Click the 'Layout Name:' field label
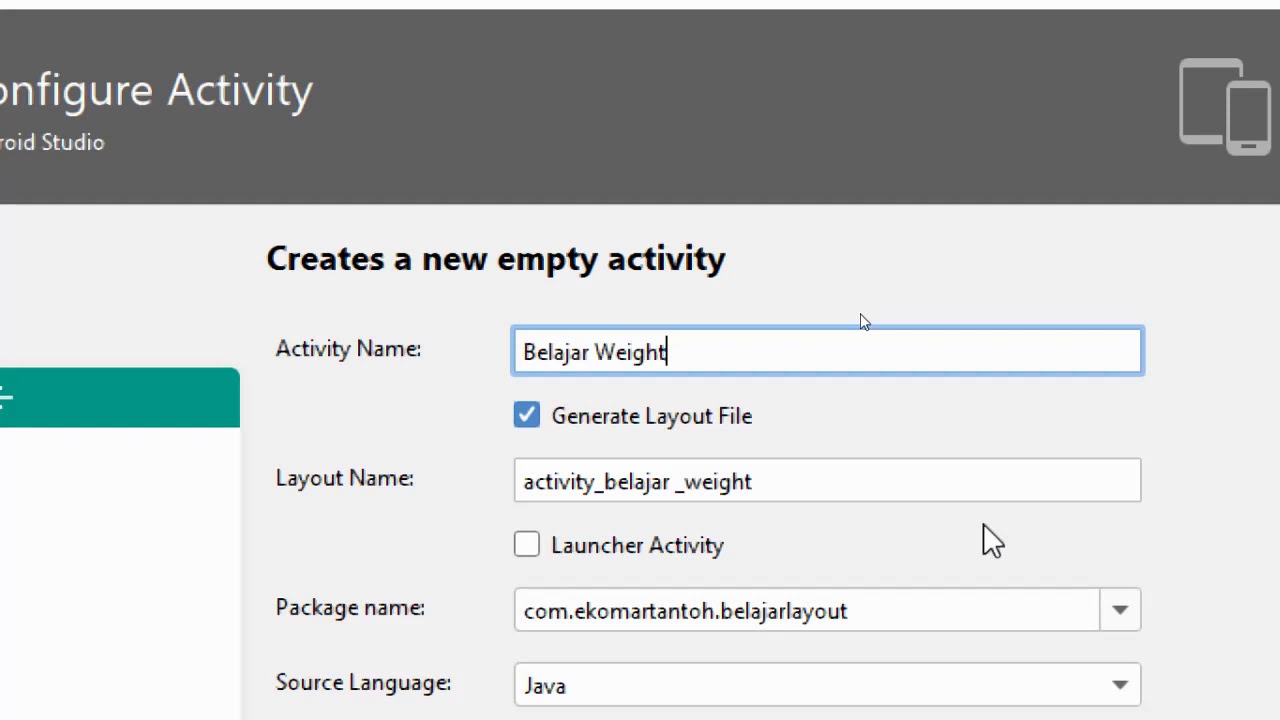 [x=344, y=478]
